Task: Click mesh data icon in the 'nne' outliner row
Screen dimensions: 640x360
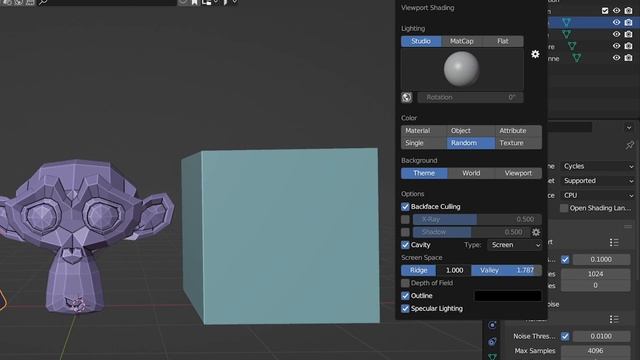Action: coord(577,58)
